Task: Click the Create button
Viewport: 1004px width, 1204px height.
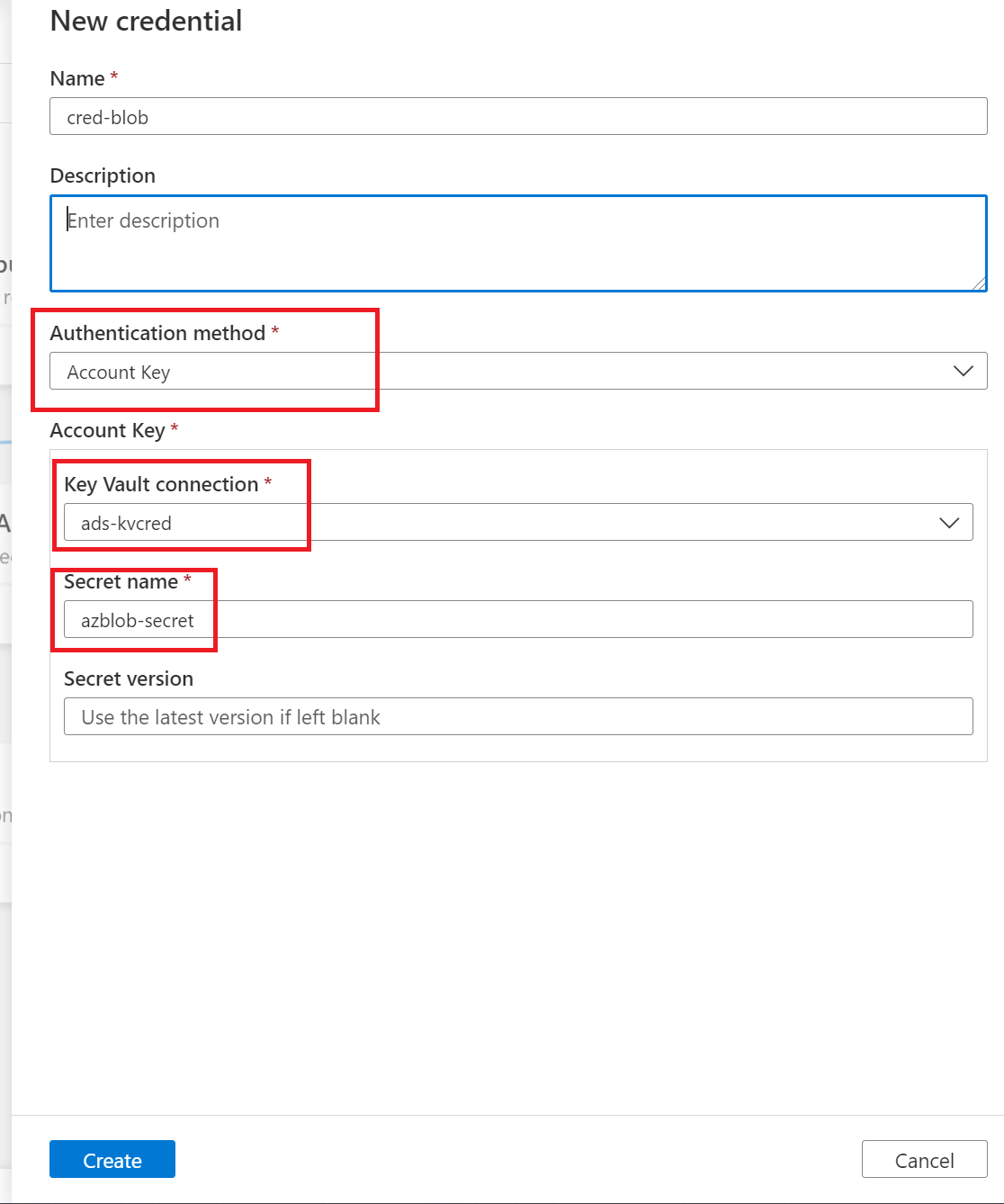Action: coord(112,1160)
